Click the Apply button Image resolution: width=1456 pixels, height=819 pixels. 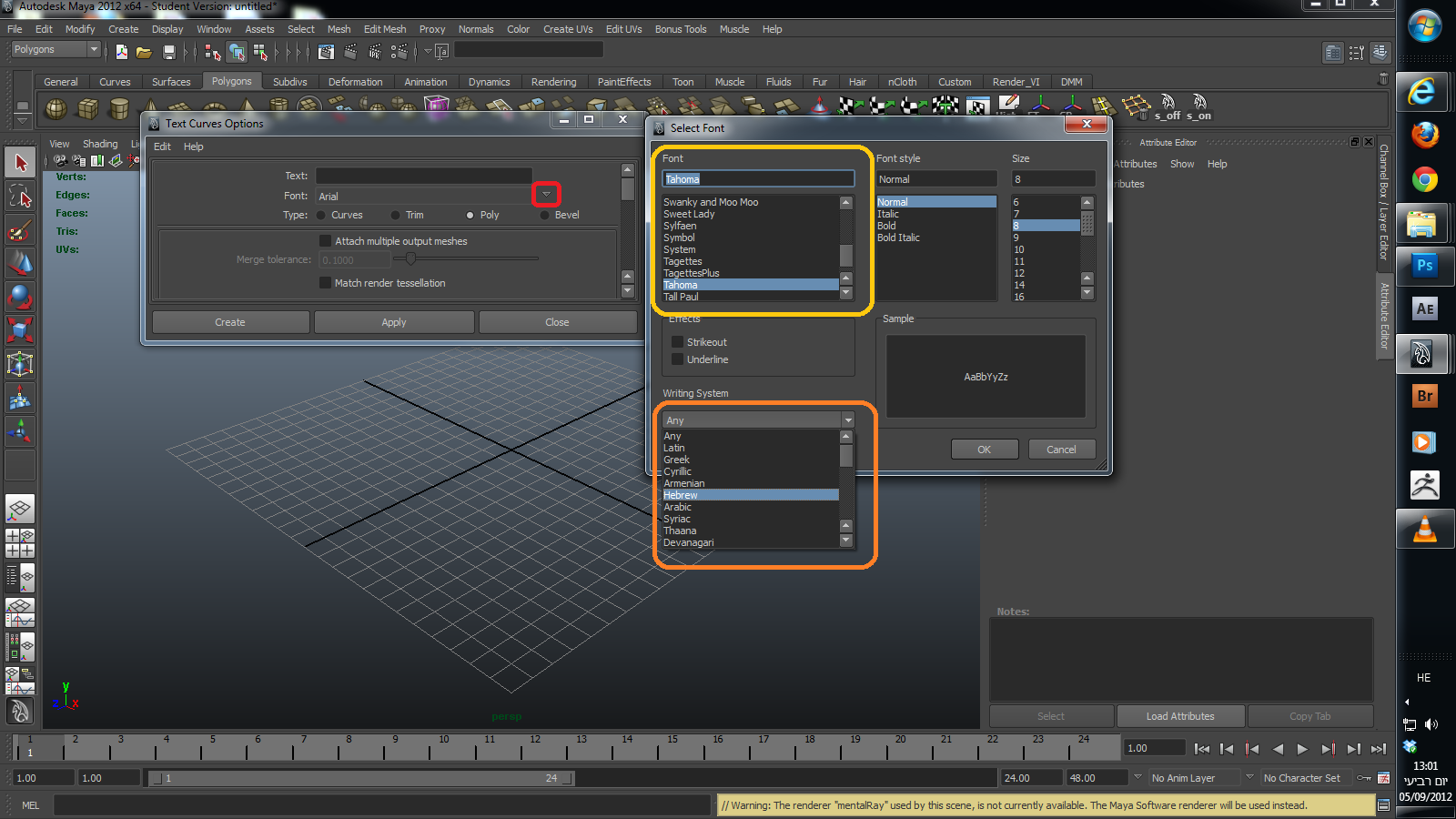coord(394,322)
